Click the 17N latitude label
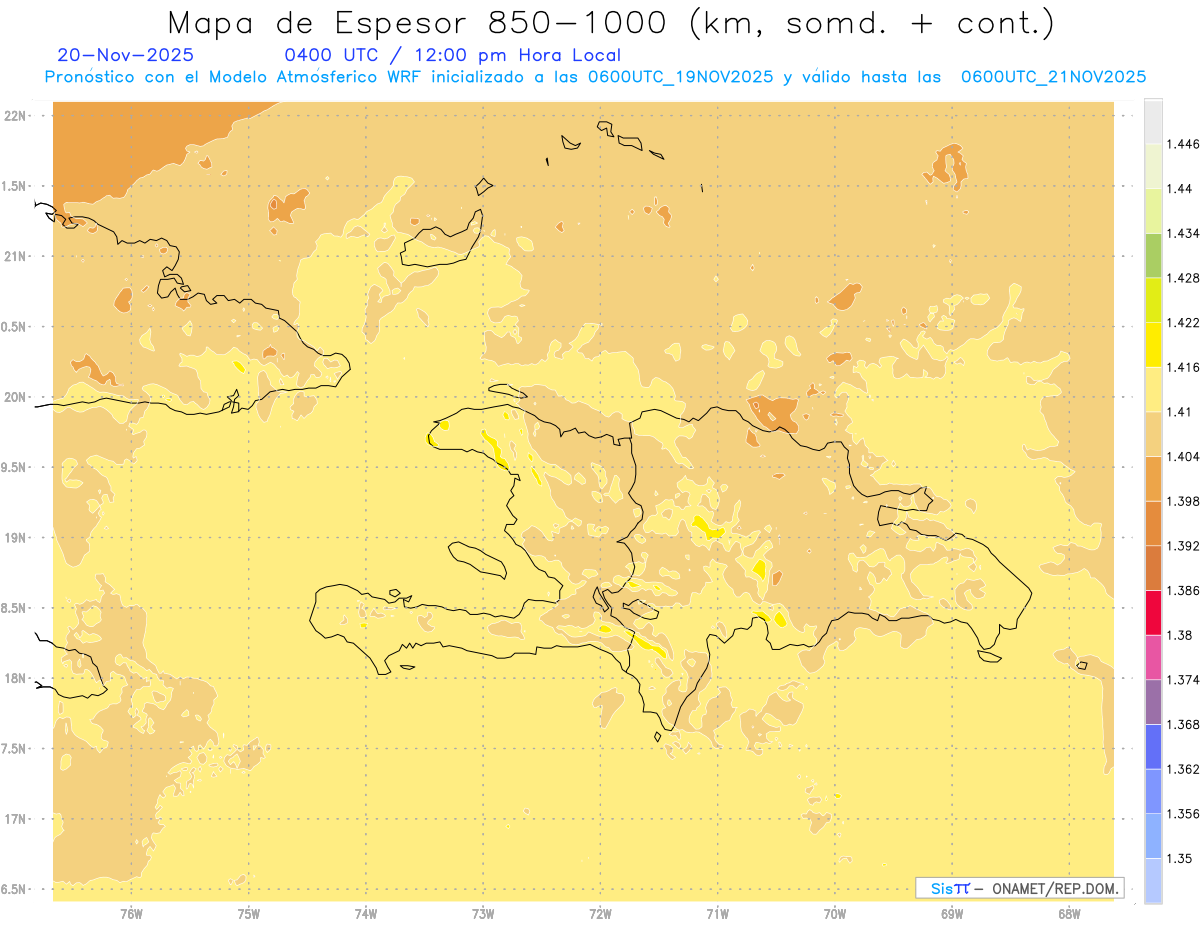 coord(15,819)
